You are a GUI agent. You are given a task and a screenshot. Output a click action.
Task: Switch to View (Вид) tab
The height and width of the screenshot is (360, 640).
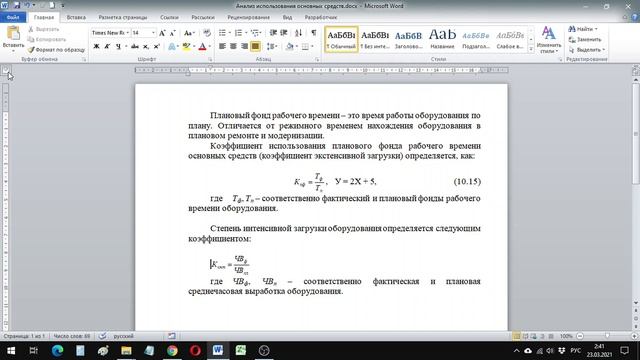[x=287, y=18]
